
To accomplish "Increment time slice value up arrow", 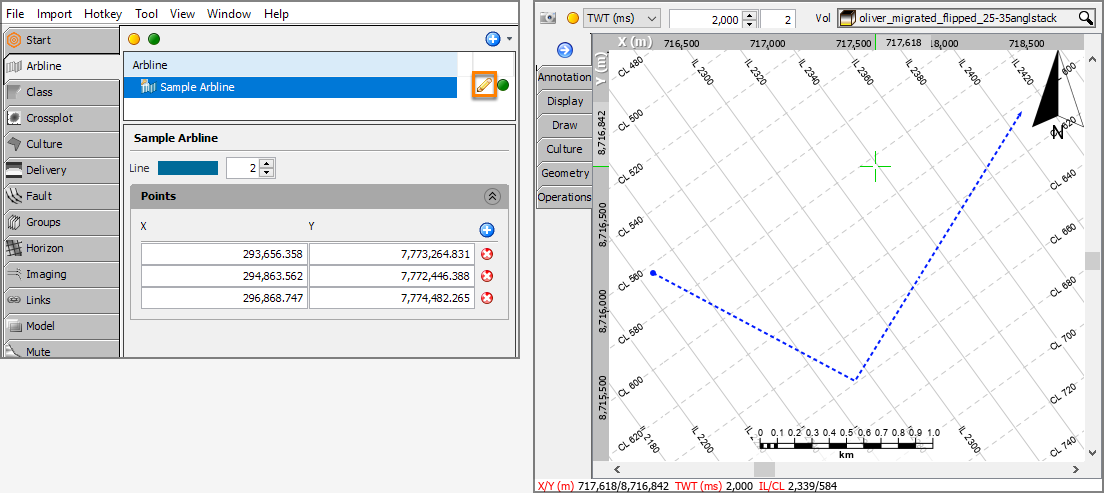I will (x=751, y=15).
